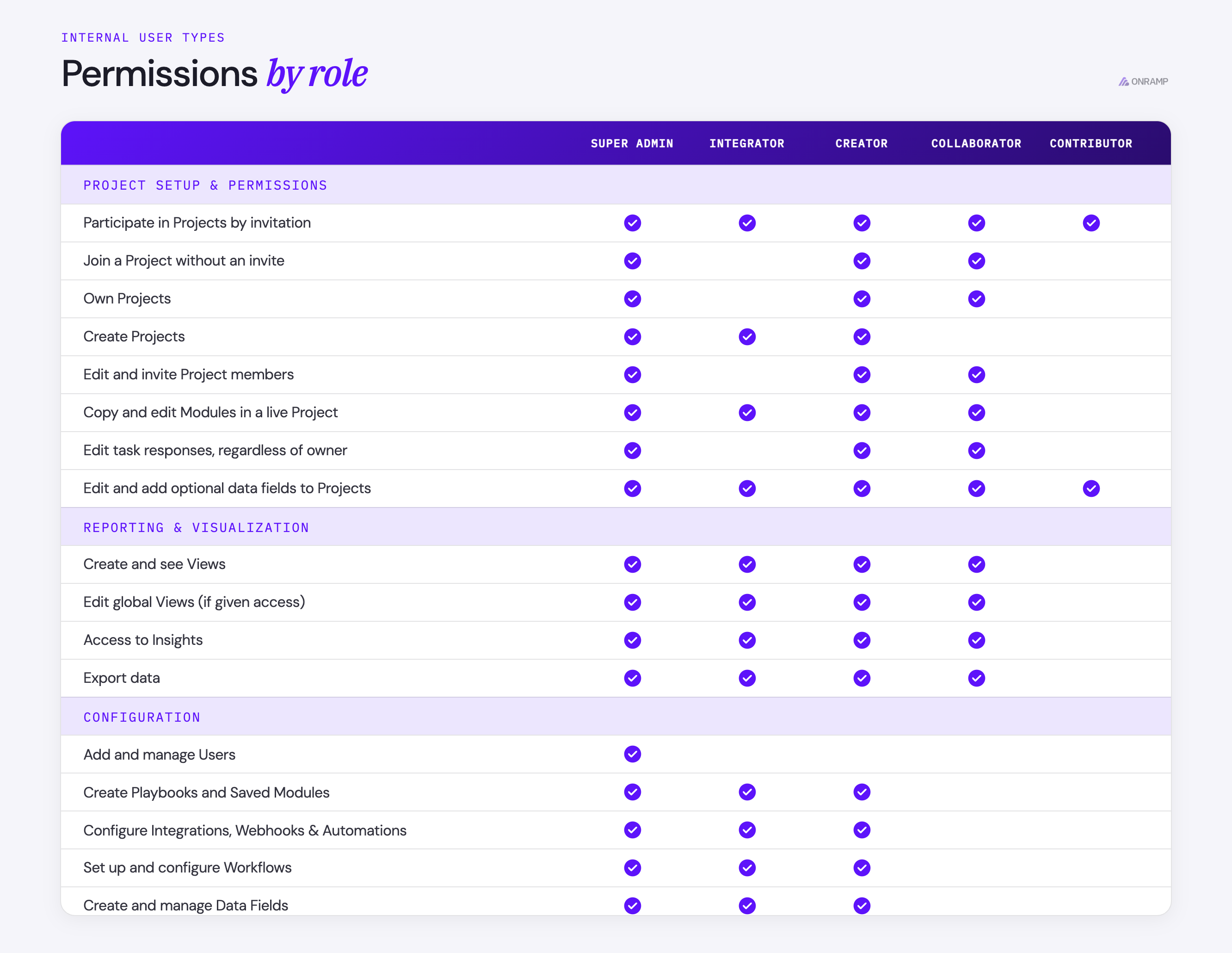Click Creator checkmark for Create Projects

point(862,337)
